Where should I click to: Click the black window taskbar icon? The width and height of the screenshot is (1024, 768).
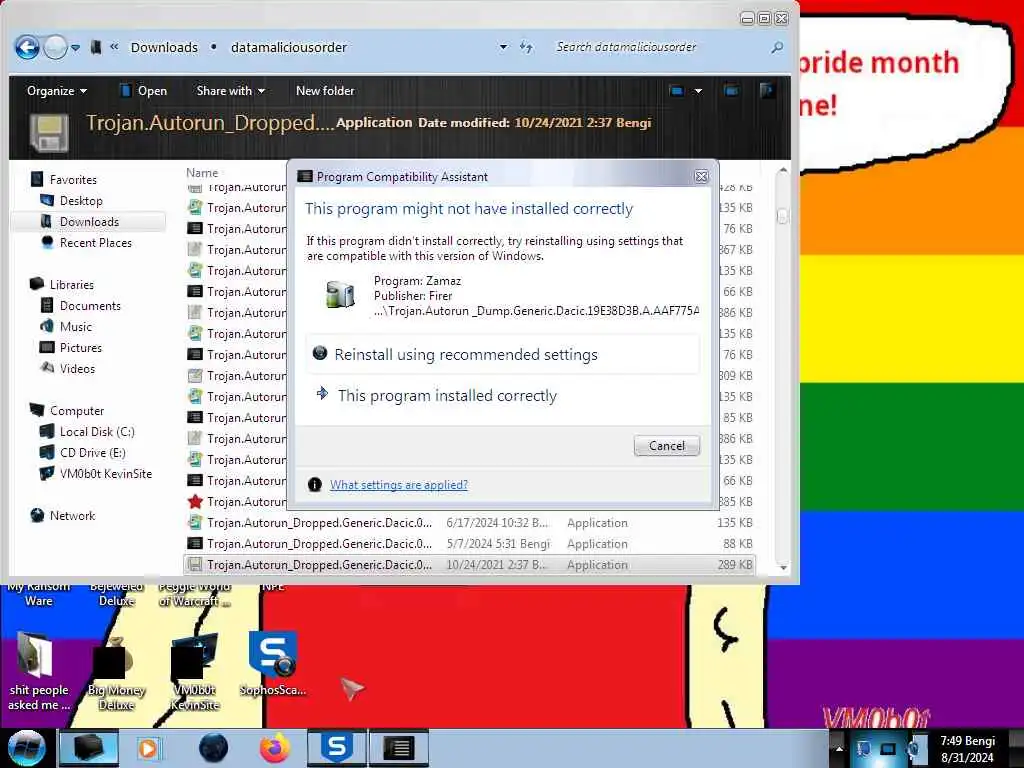pos(398,748)
